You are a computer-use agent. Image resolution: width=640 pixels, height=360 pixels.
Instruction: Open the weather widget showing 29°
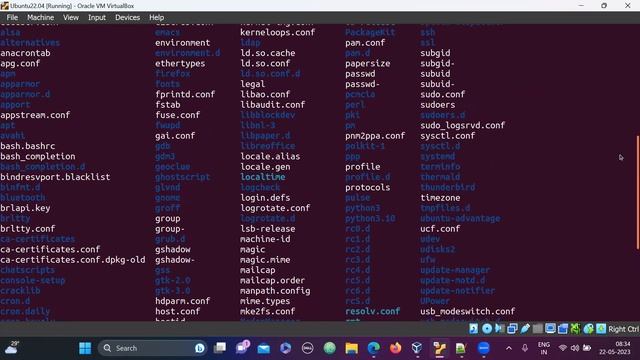11,348
